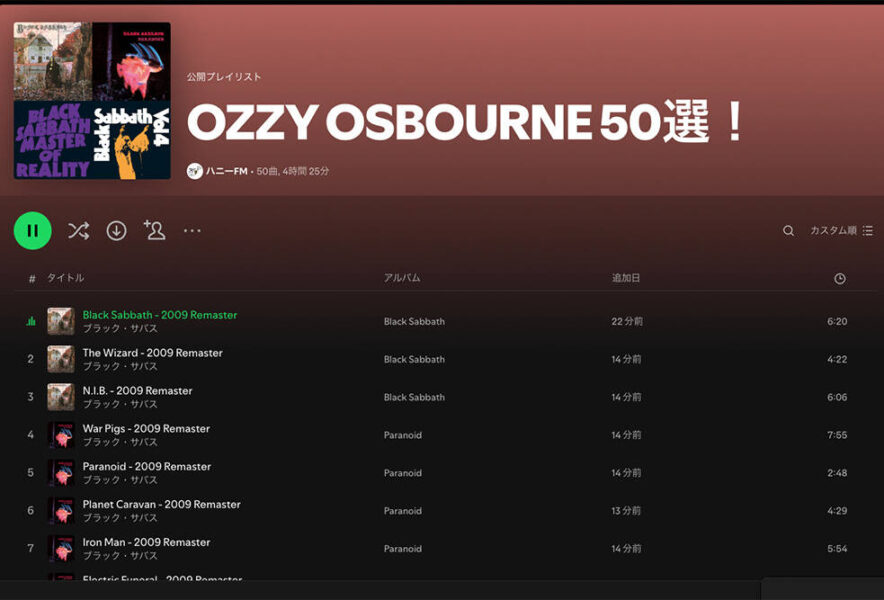Image resolution: width=884 pixels, height=600 pixels.
Task: Open the ハニーFM profile link
Action: pyautogui.click(x=227, y=171)
